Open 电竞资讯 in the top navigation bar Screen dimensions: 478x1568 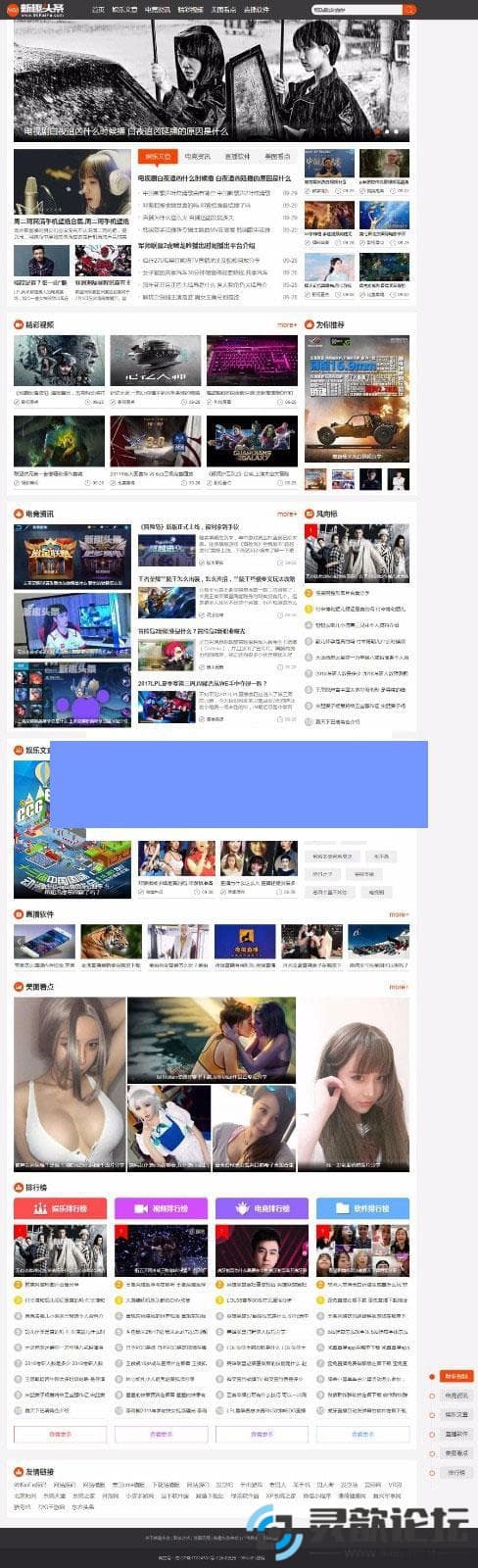158,10
